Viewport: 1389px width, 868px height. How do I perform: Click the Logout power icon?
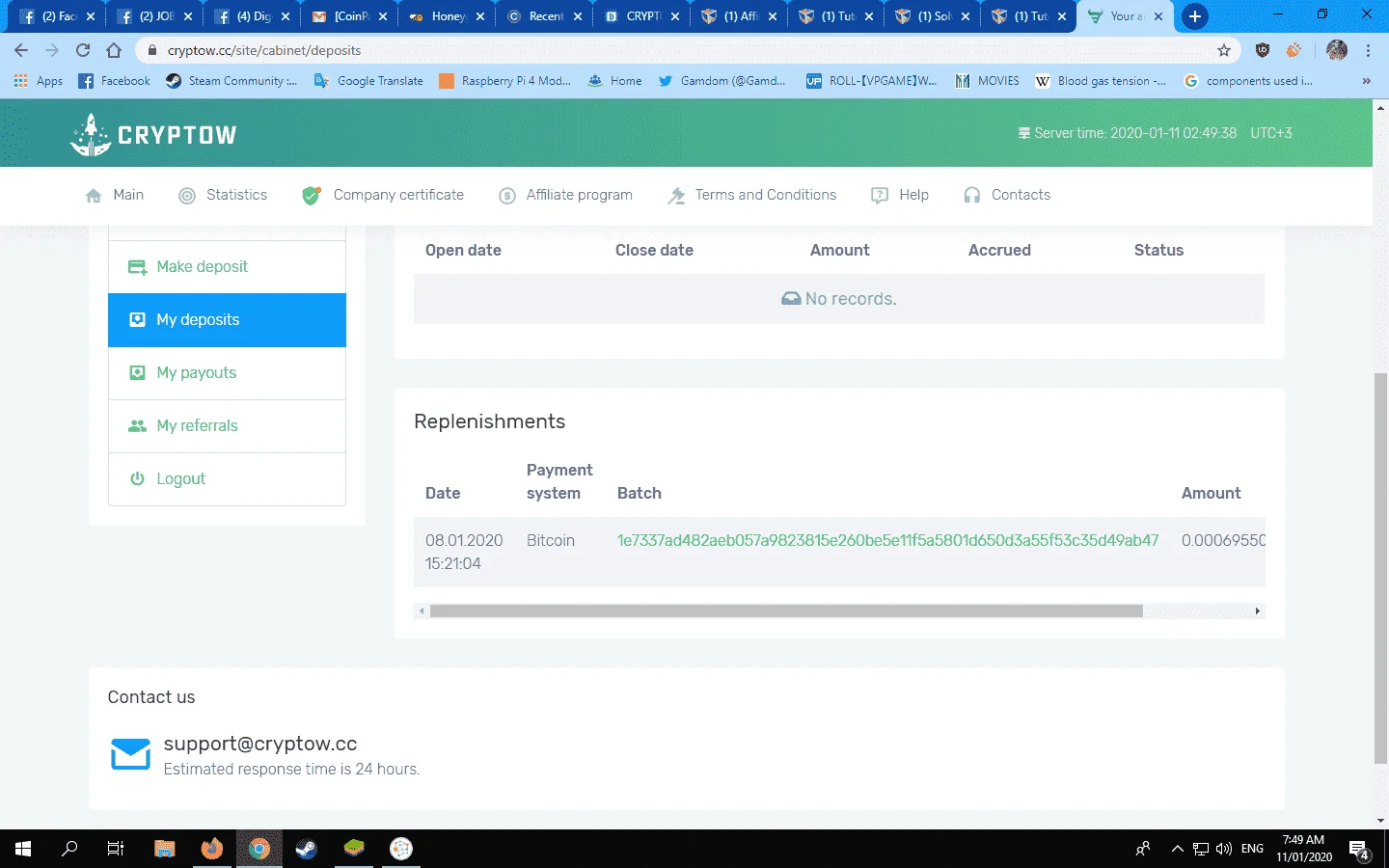point(138,478)
